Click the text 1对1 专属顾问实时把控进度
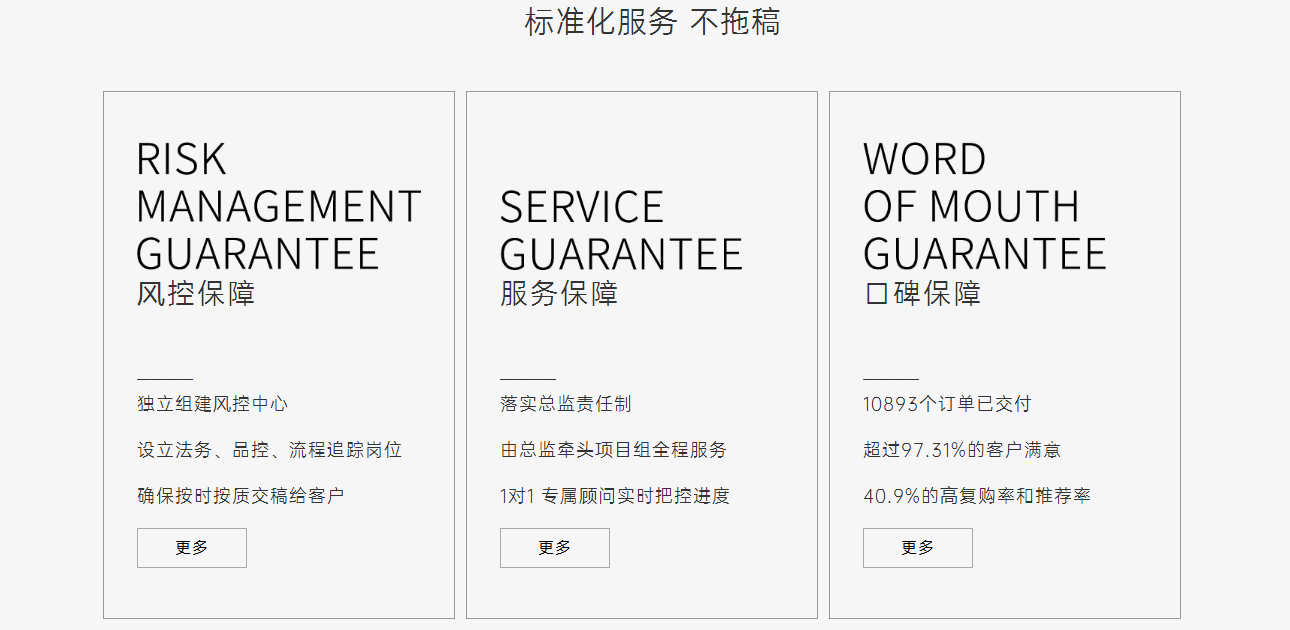The width and height of the screenshot is (1290, 630). click(x=614, y=496)
